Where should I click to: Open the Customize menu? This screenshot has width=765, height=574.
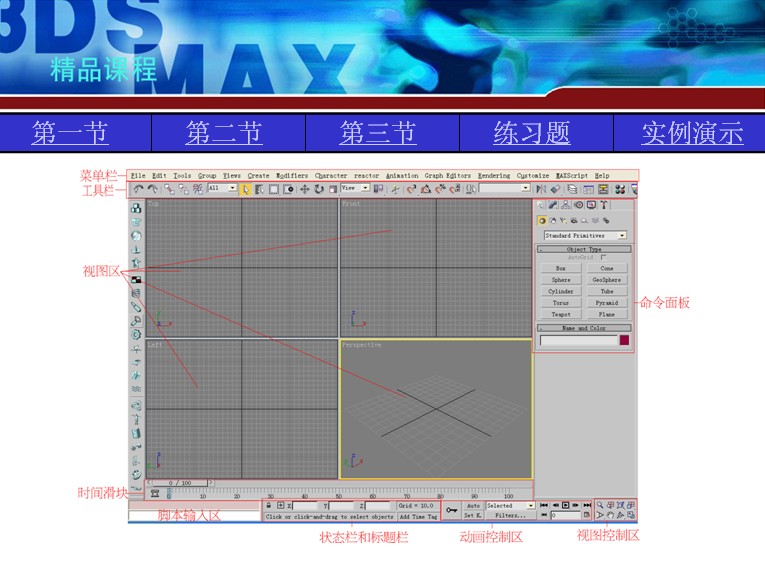[533, 176]
